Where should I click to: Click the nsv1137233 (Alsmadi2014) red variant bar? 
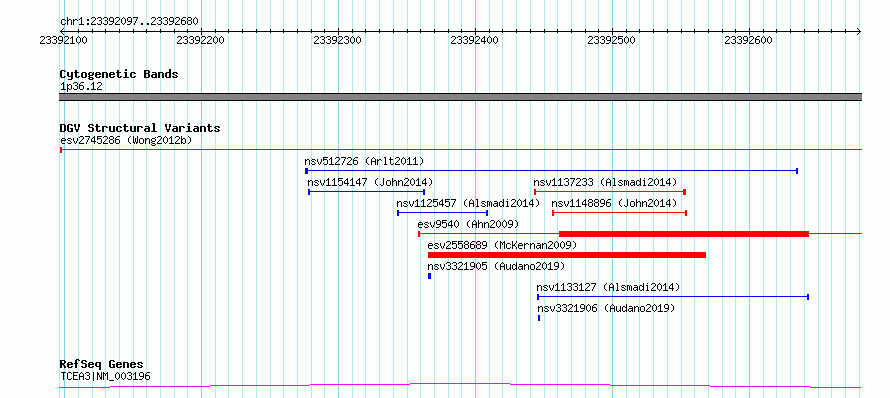coord(610,192)
